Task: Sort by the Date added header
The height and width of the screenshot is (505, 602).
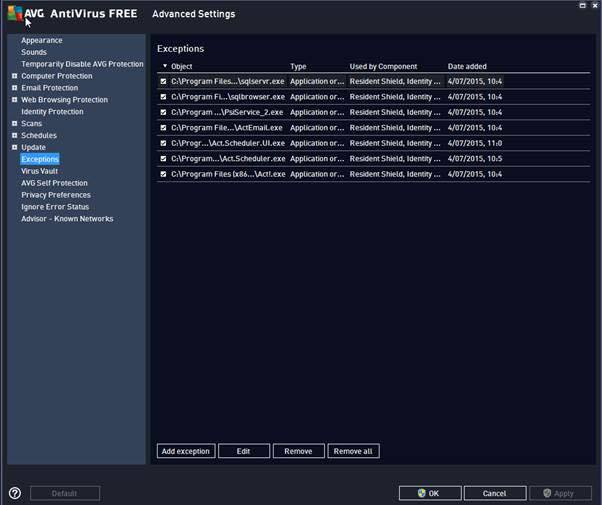Action: pyautogui.click(x=467, y=66)
